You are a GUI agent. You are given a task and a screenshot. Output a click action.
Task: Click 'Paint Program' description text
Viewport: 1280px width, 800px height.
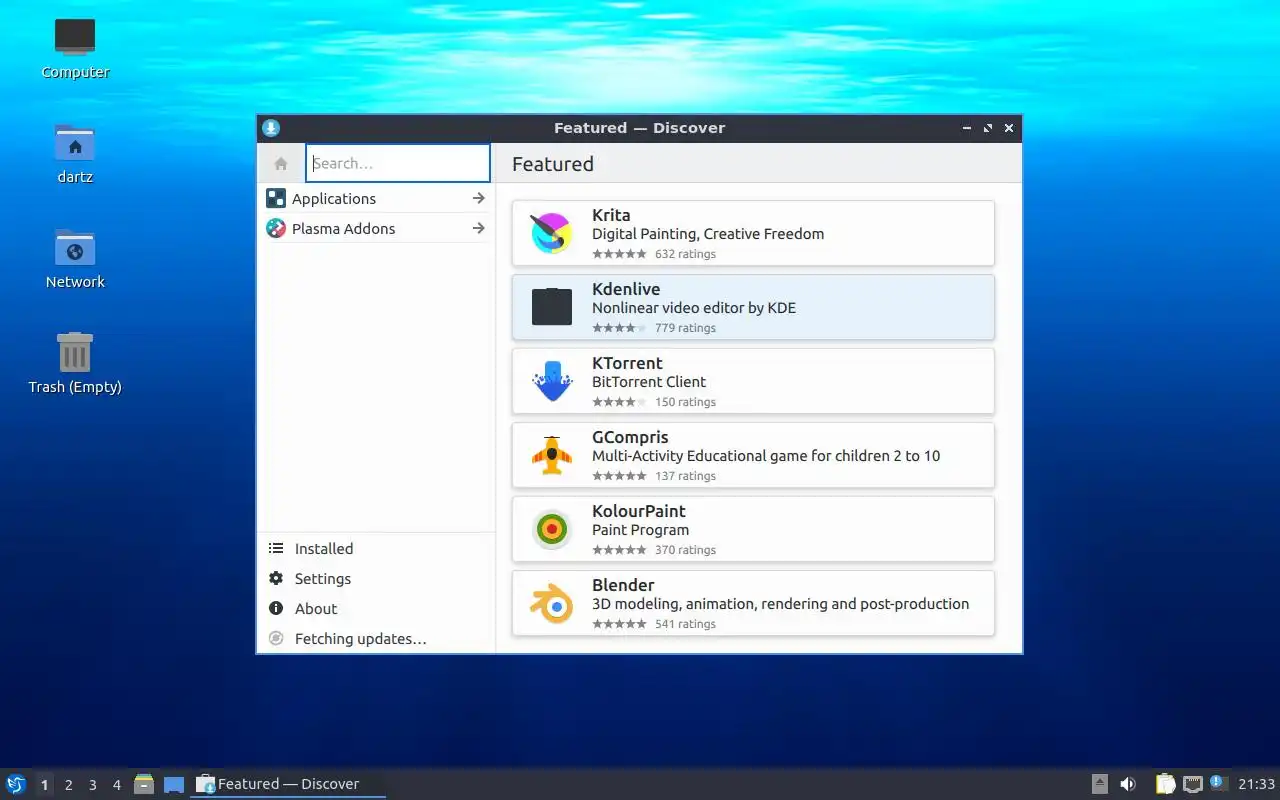(x=640, y=530)
